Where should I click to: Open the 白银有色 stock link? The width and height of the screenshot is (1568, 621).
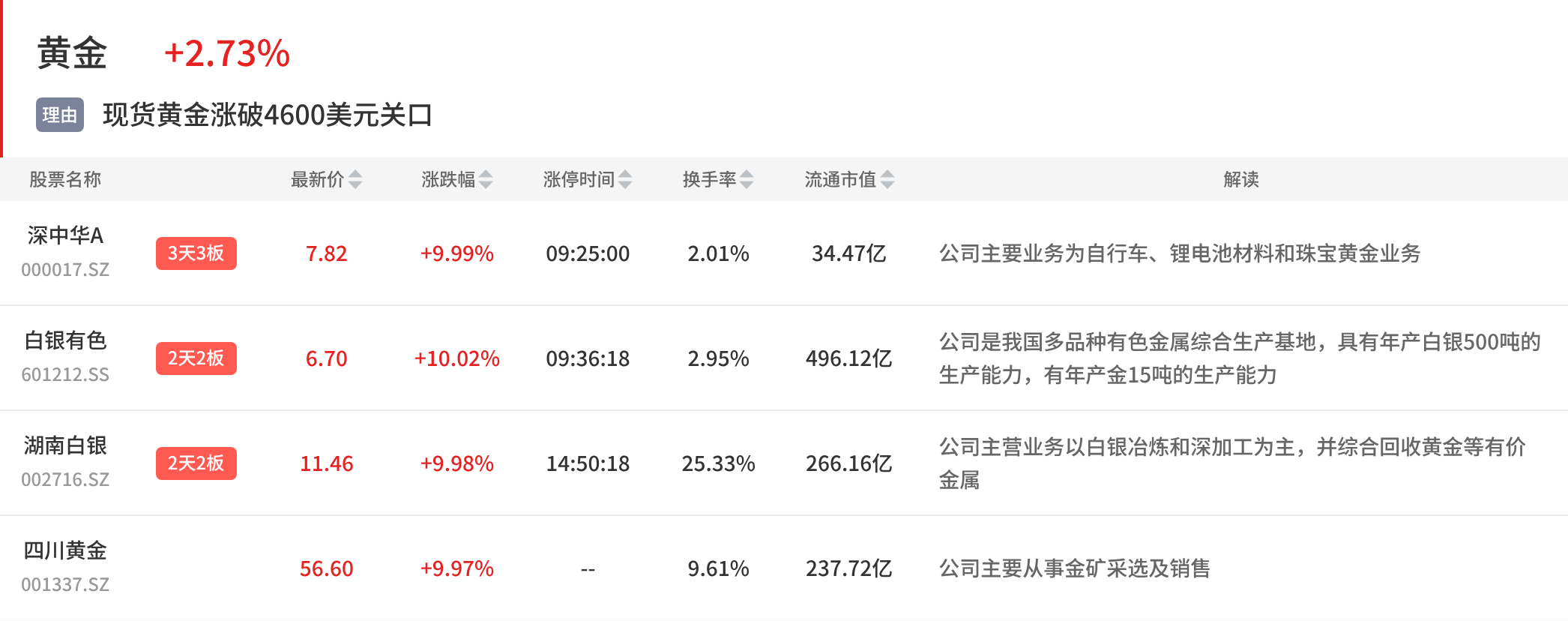click(x=65, y=340)
